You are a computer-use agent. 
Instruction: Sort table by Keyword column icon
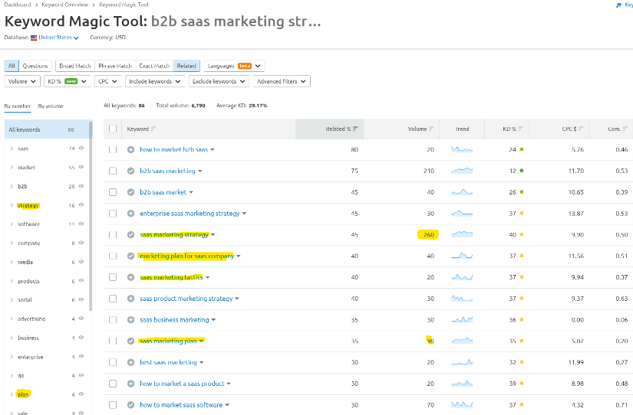[x=153, y=129]
